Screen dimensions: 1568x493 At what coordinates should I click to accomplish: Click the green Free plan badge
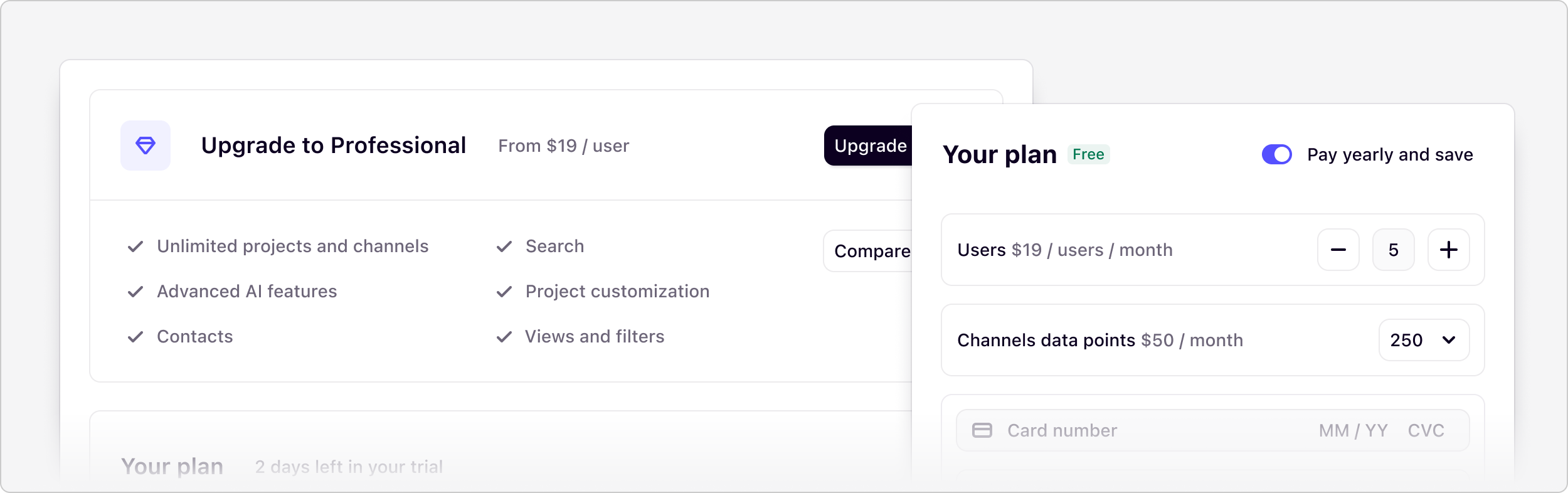tap(1088, 154)
